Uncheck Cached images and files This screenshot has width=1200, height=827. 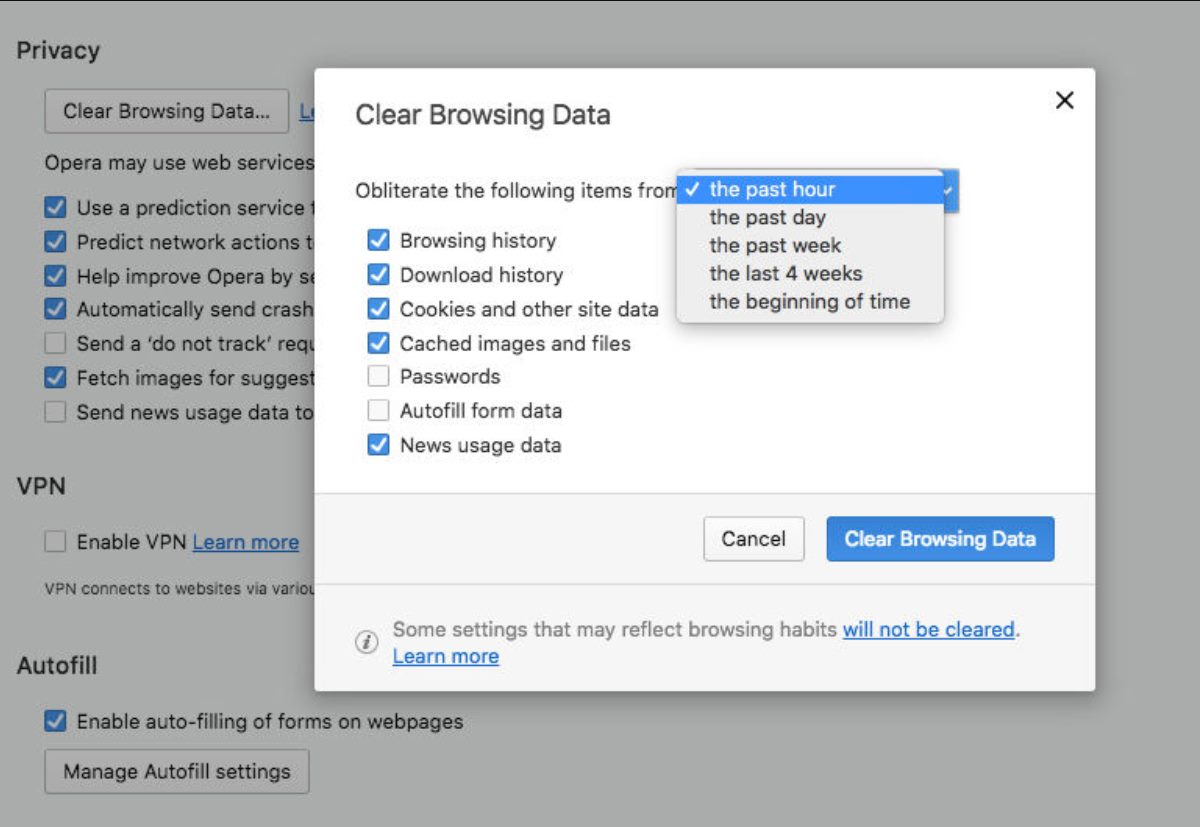[x=378, y=343]
